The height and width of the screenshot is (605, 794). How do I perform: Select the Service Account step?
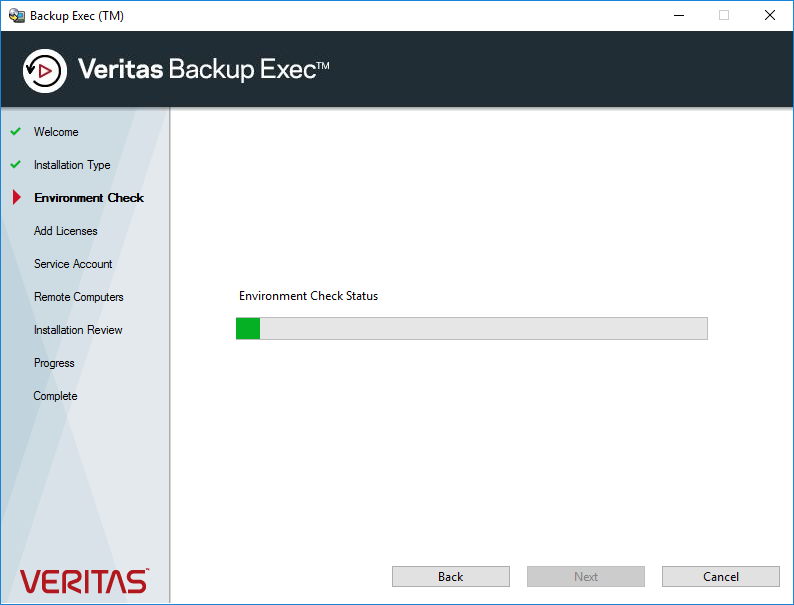(x=73, y=264)
